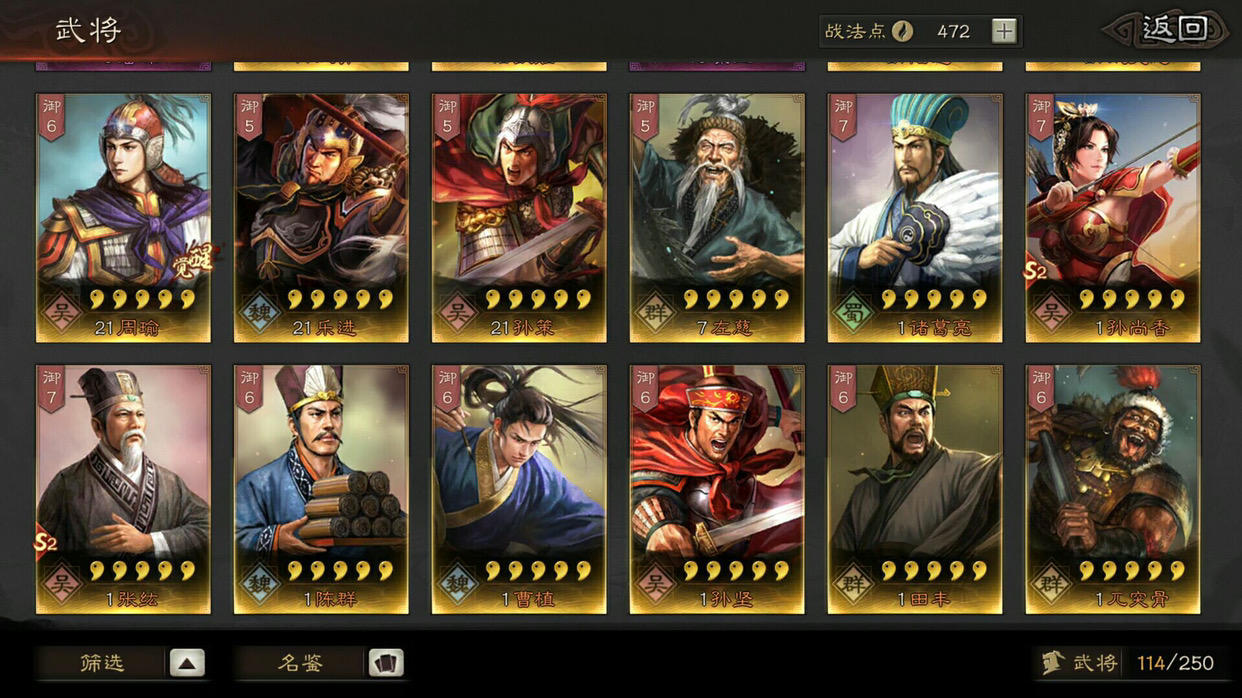This screenshot has height=698, width=1242.
Task: Click the 吴 faction badge on 周瑜 card
Action: 62,312
